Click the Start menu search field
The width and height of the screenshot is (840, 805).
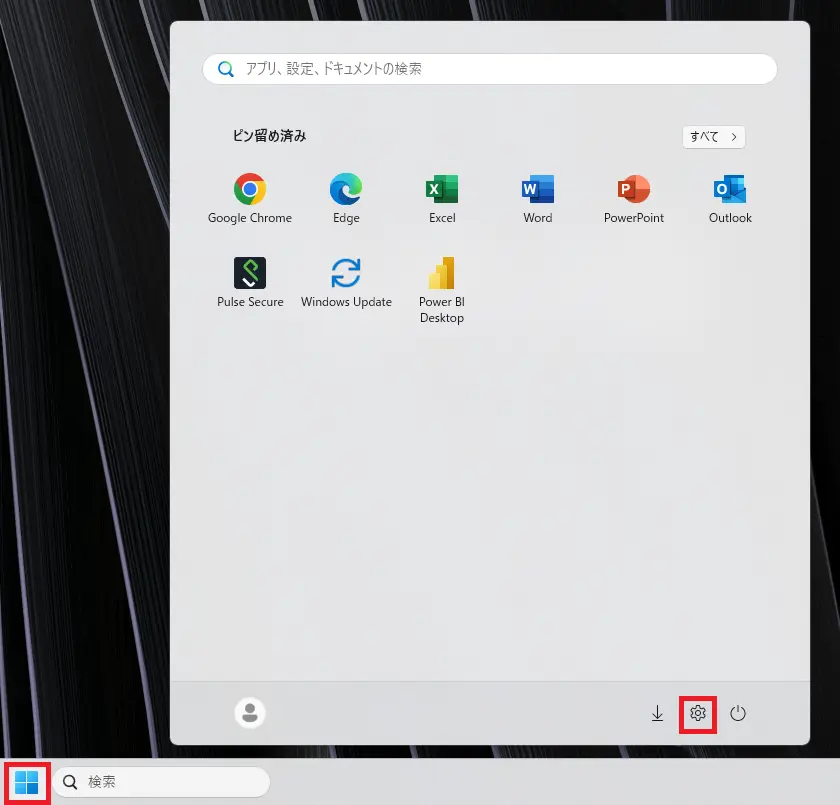tap(500, 69)
